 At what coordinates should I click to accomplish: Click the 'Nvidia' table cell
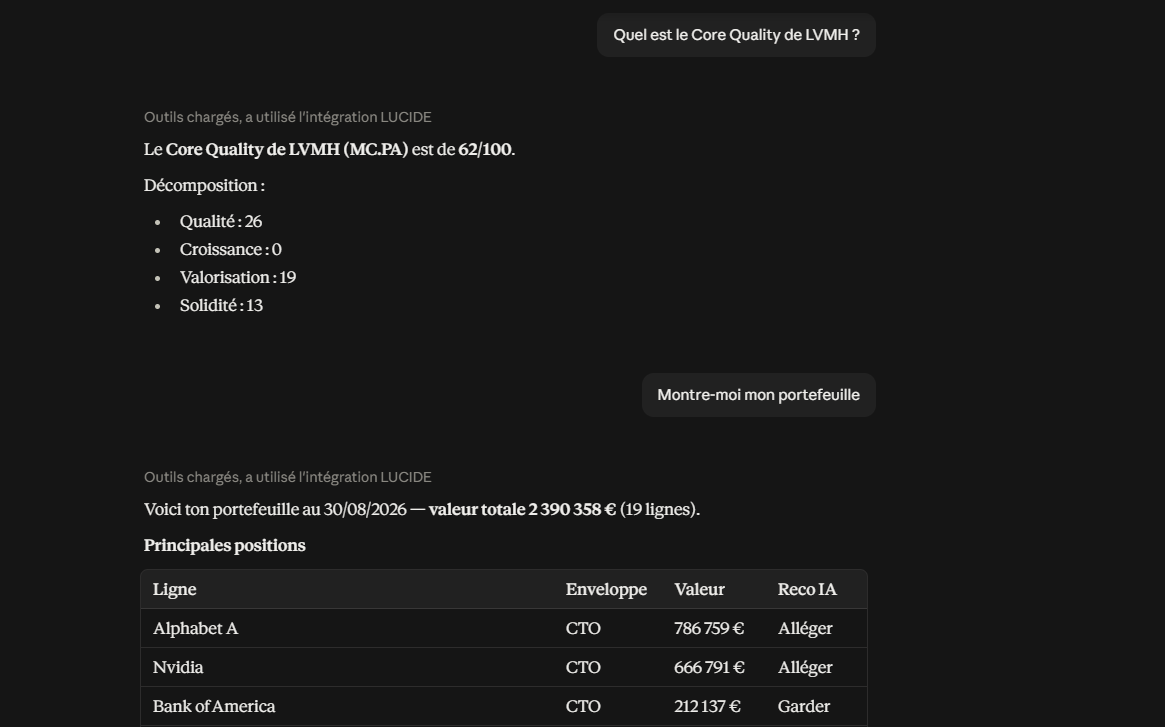click(178, 668)
